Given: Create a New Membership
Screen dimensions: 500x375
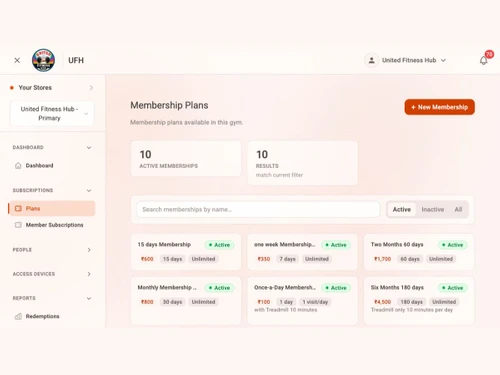Looking at the screenshot, I should 440,107.
